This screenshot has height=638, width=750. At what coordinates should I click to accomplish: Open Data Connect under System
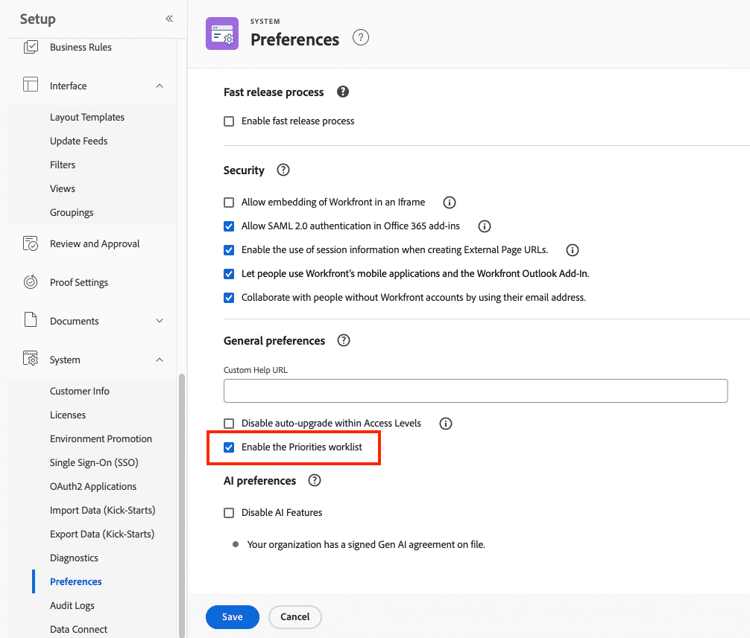pos(78,629)
